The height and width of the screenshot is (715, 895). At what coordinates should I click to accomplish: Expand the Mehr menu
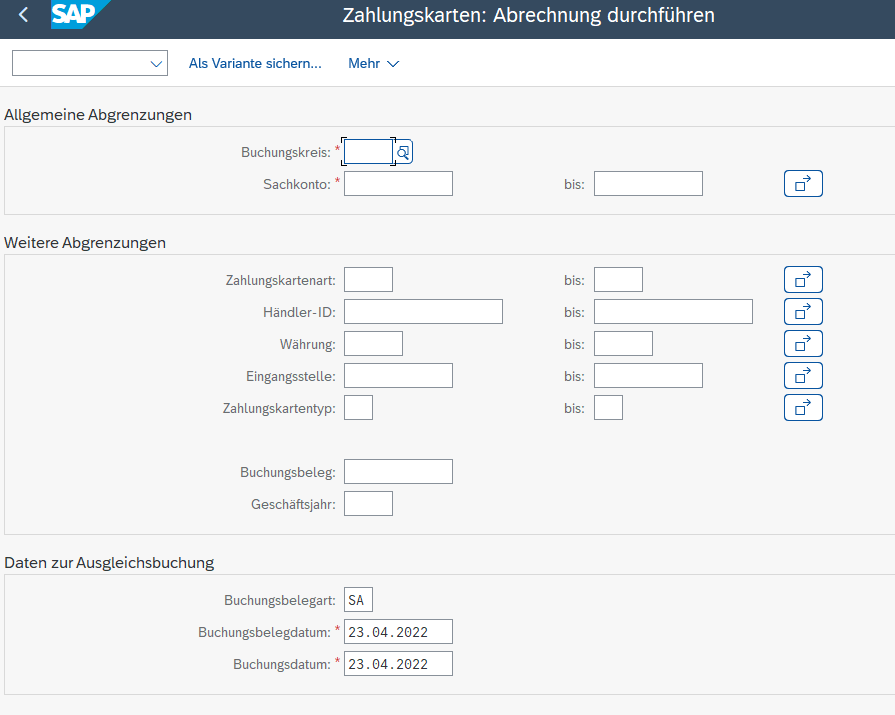pos(373,64)
